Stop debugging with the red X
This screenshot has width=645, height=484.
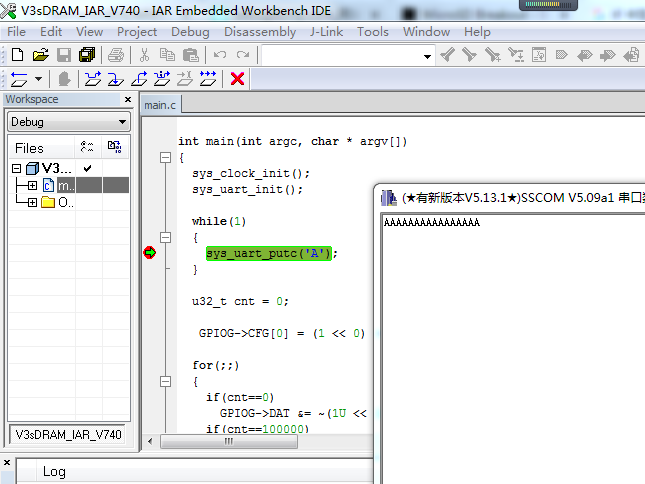click(x=237, y=78)
